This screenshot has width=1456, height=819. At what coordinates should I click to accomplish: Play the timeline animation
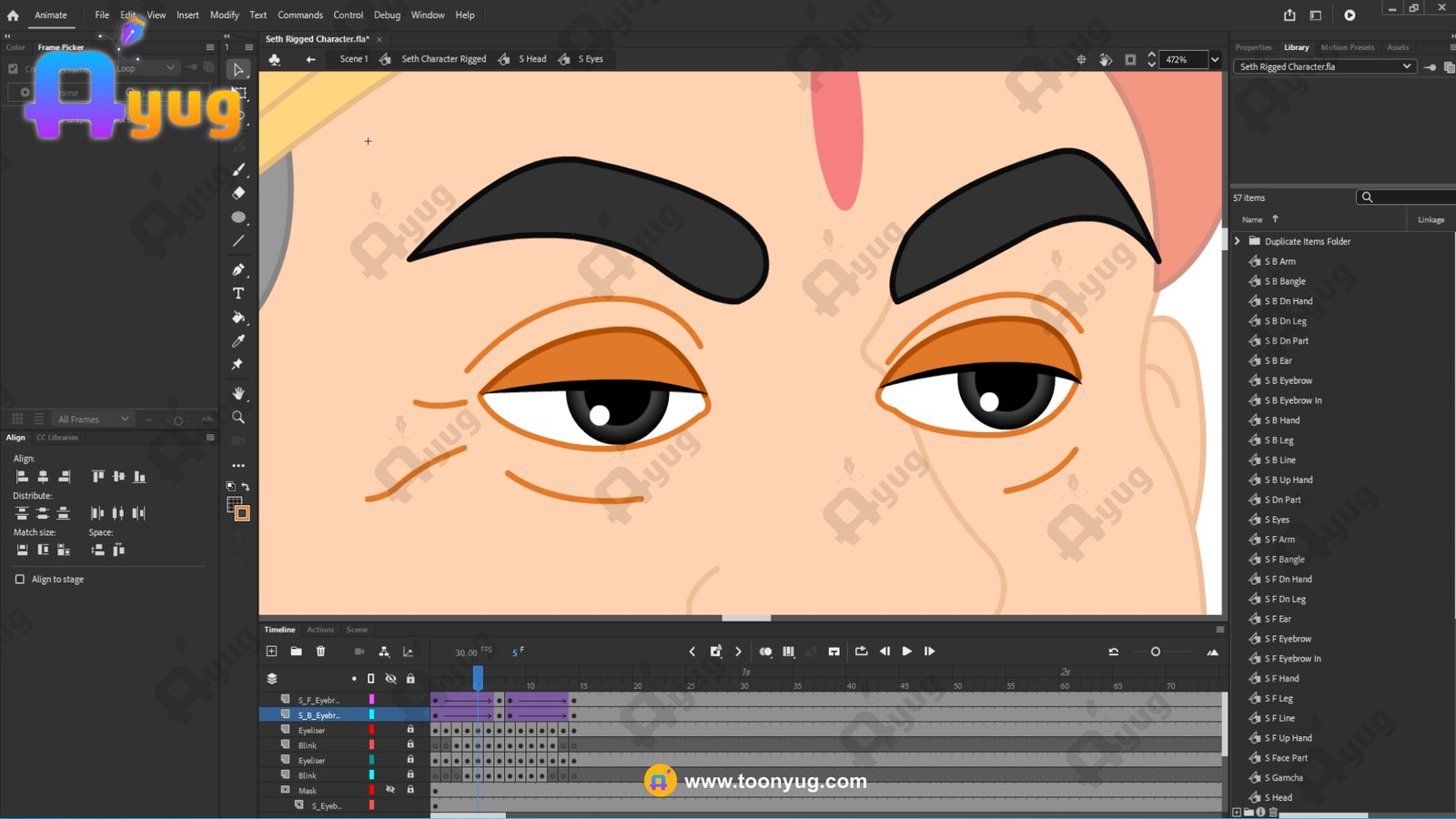point(906,652)
